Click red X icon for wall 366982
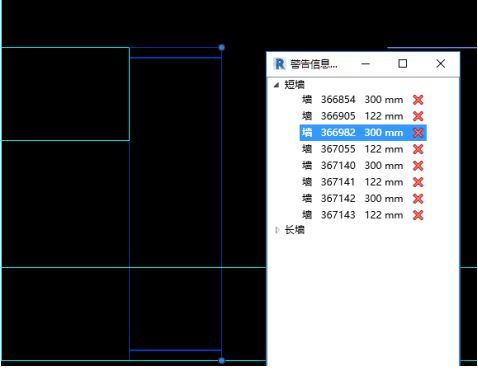This screenshot has height=371, width=478. [418, 133]
